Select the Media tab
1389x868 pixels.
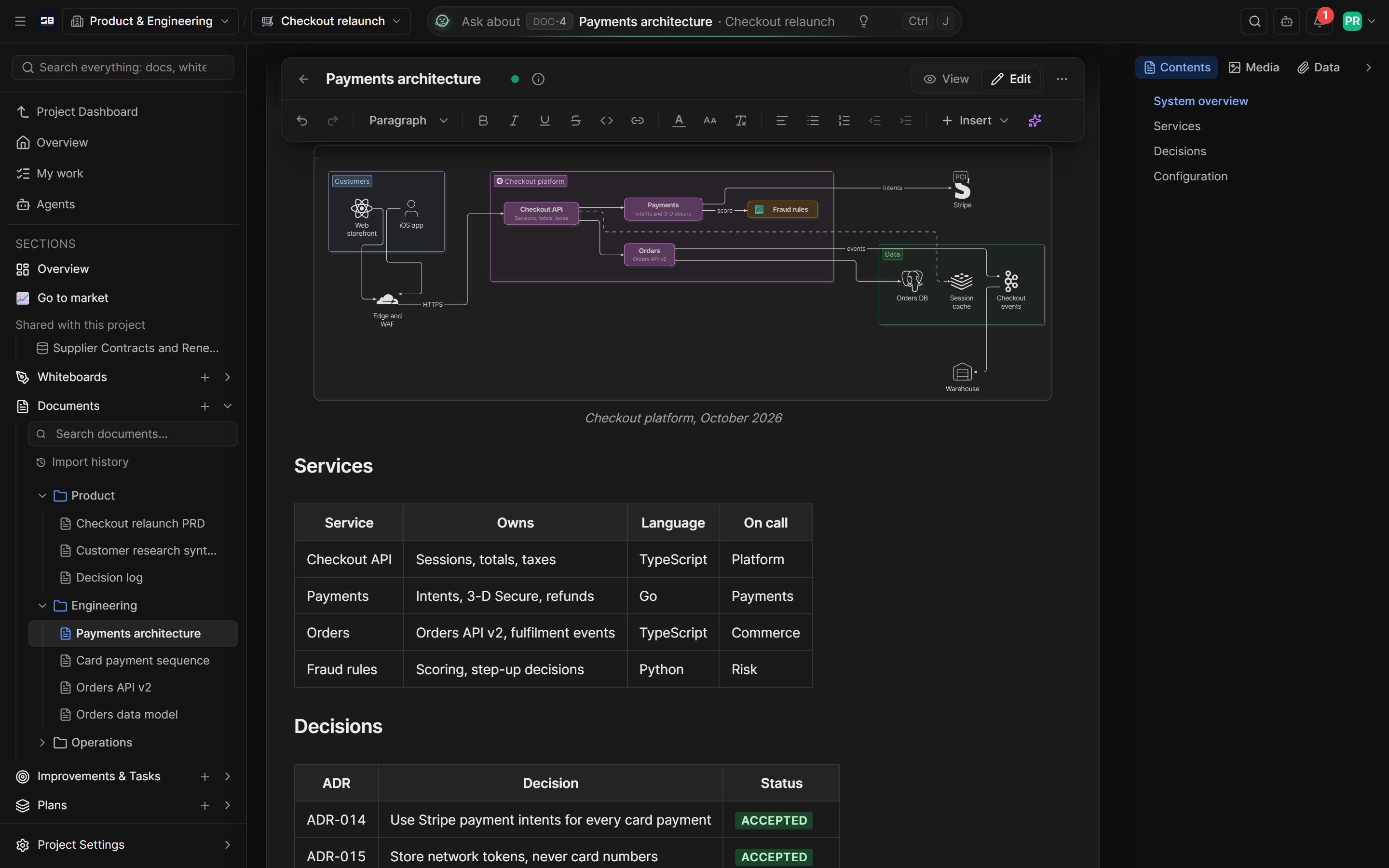(1253, 67)
